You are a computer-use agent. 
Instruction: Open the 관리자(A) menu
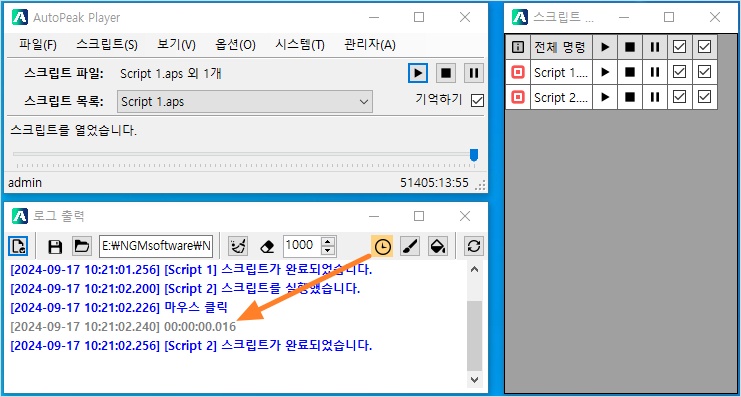click(370, 45)
